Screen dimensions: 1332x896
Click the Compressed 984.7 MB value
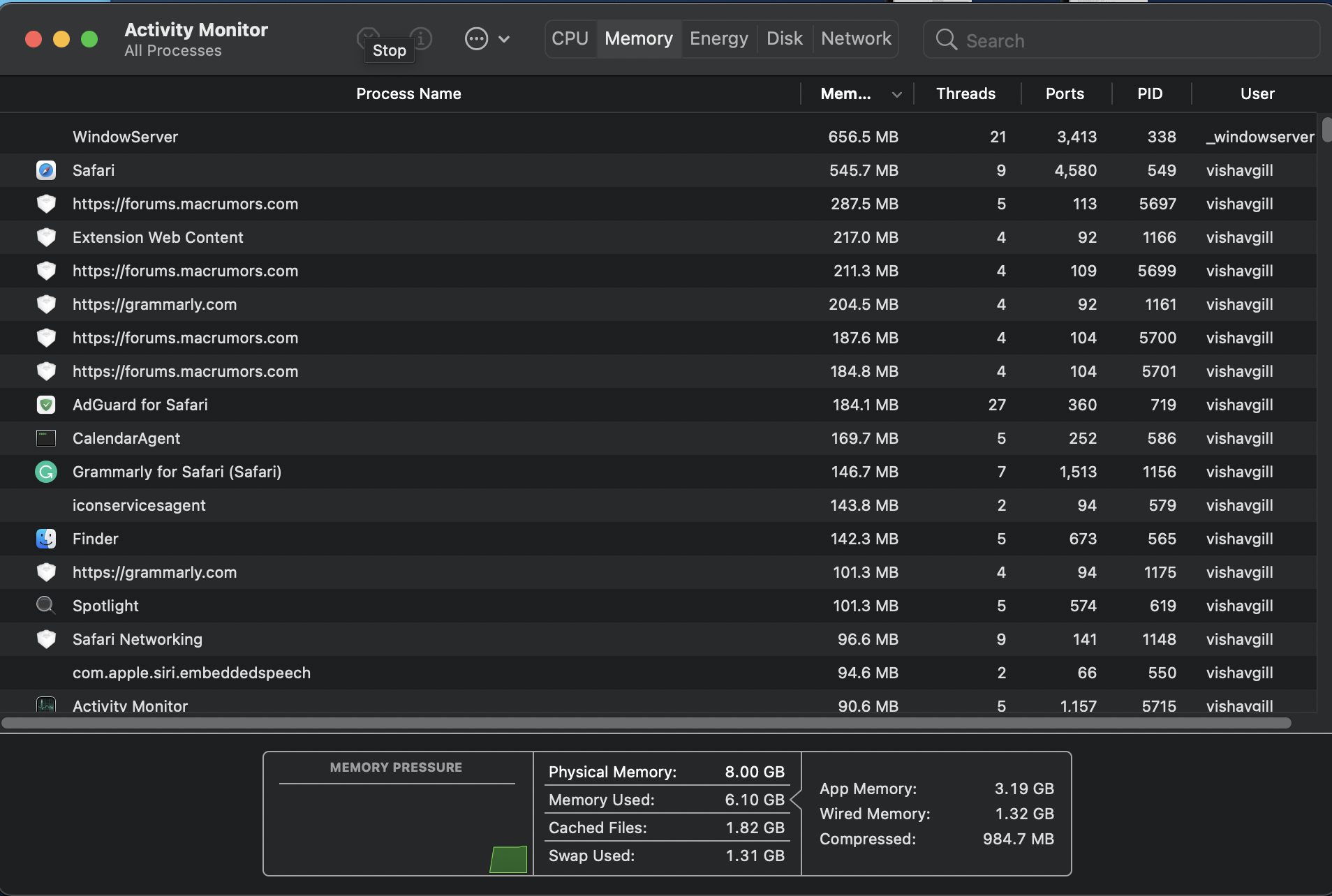[x=1019, y=839]
